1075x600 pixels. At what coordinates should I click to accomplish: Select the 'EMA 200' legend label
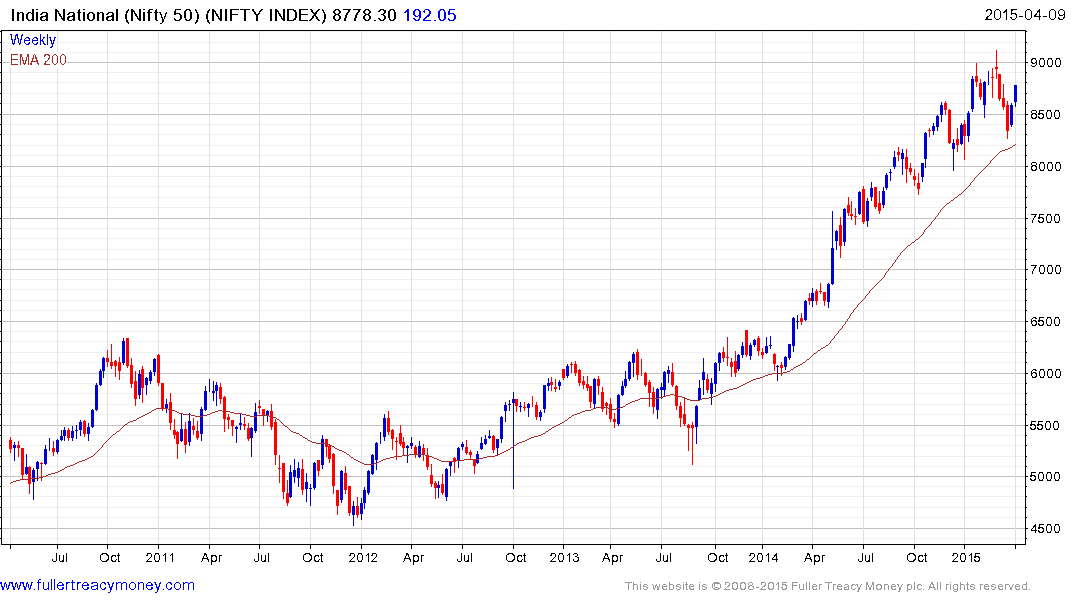(x=38, y=60)
